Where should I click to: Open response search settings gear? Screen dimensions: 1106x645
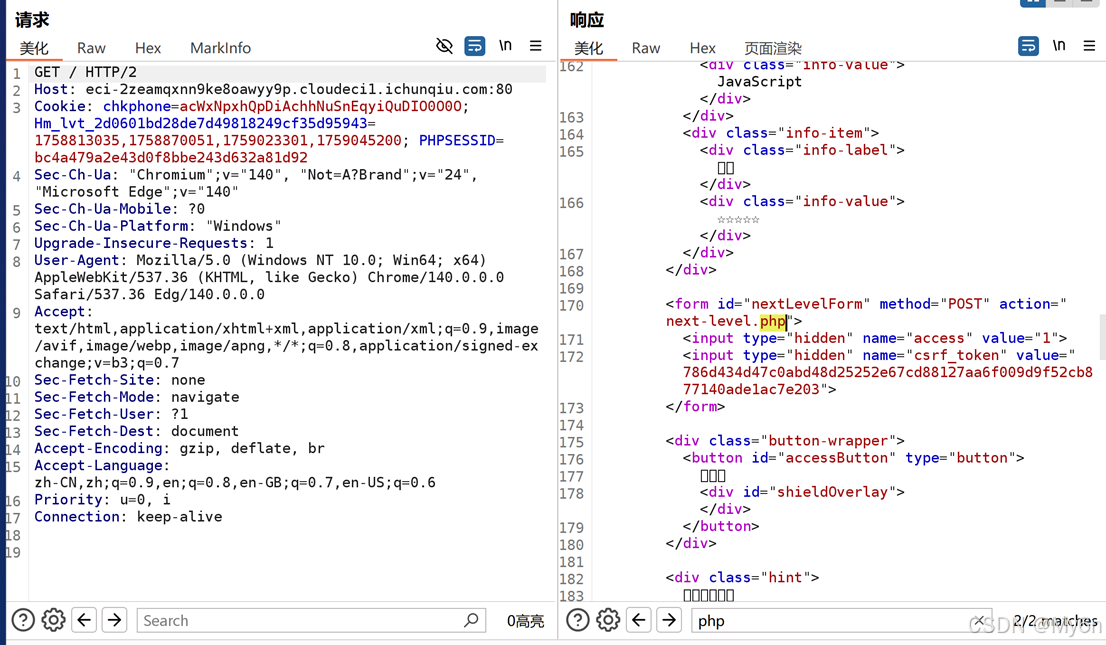pos(608,620)
